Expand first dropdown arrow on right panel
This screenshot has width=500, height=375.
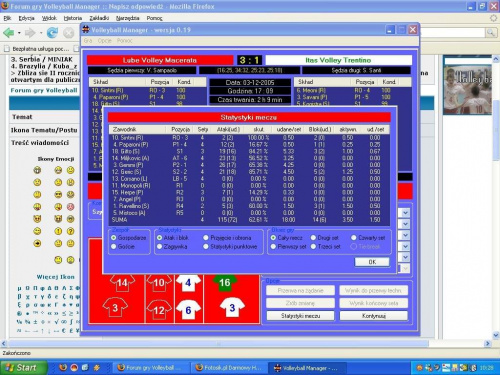pos(405,213)
